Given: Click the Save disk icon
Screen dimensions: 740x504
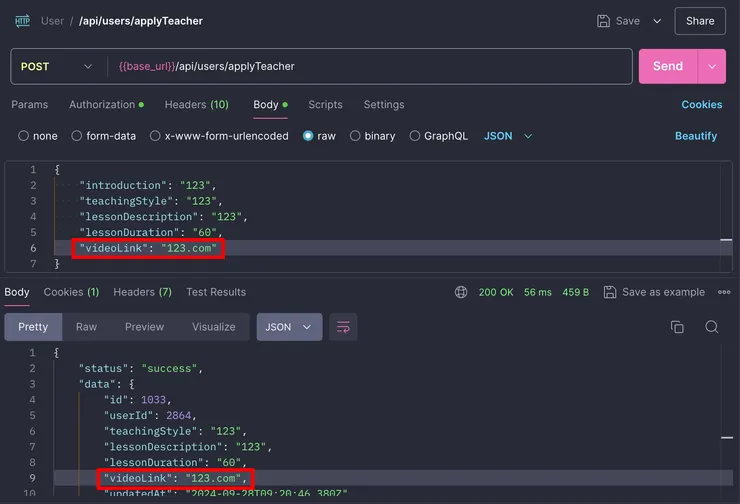Looking at the screenshot, I should pos(604,21).
